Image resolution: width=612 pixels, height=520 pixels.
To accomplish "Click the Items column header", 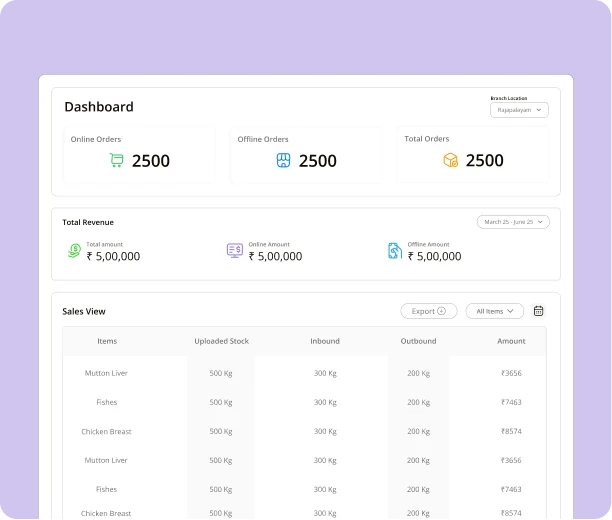I will (107, 341).
